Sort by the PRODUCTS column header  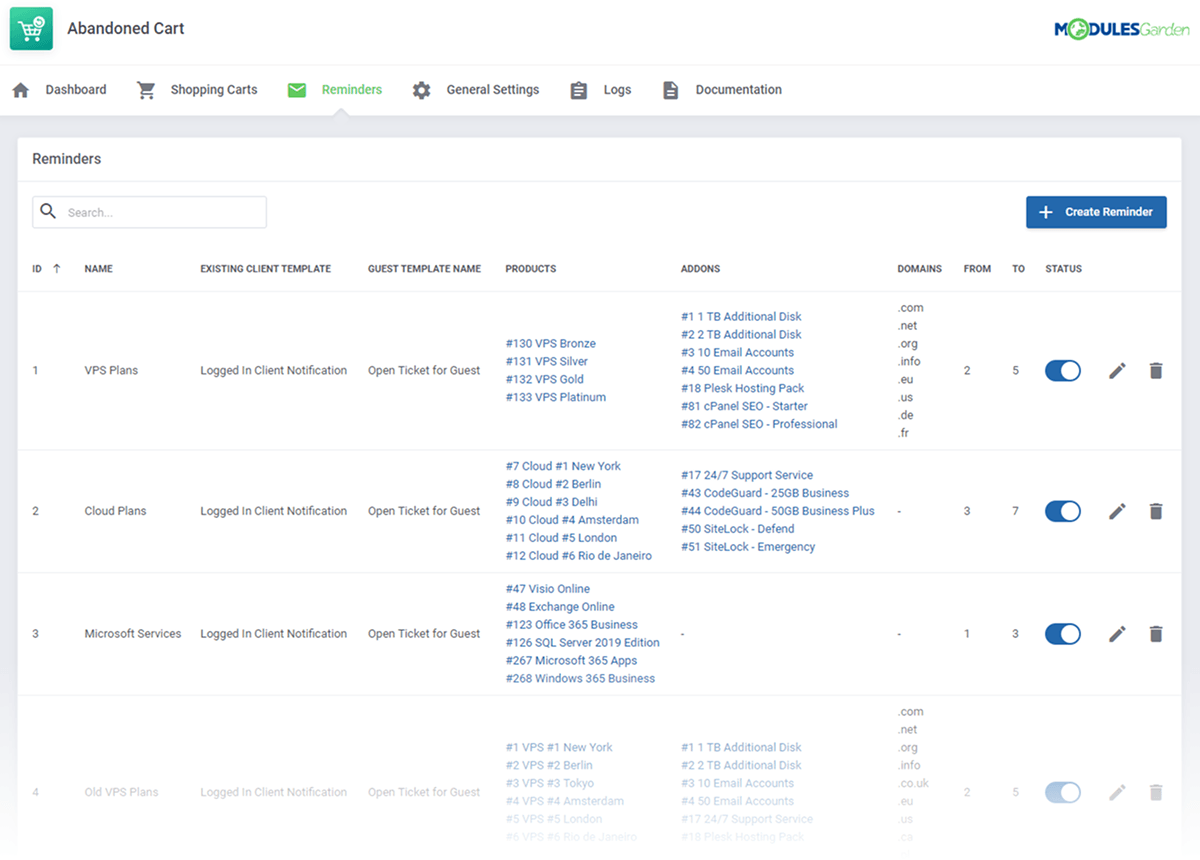531,269
